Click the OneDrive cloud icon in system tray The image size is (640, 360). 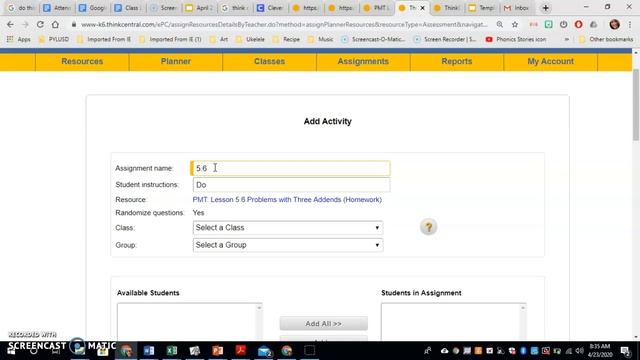click(444, 351)
